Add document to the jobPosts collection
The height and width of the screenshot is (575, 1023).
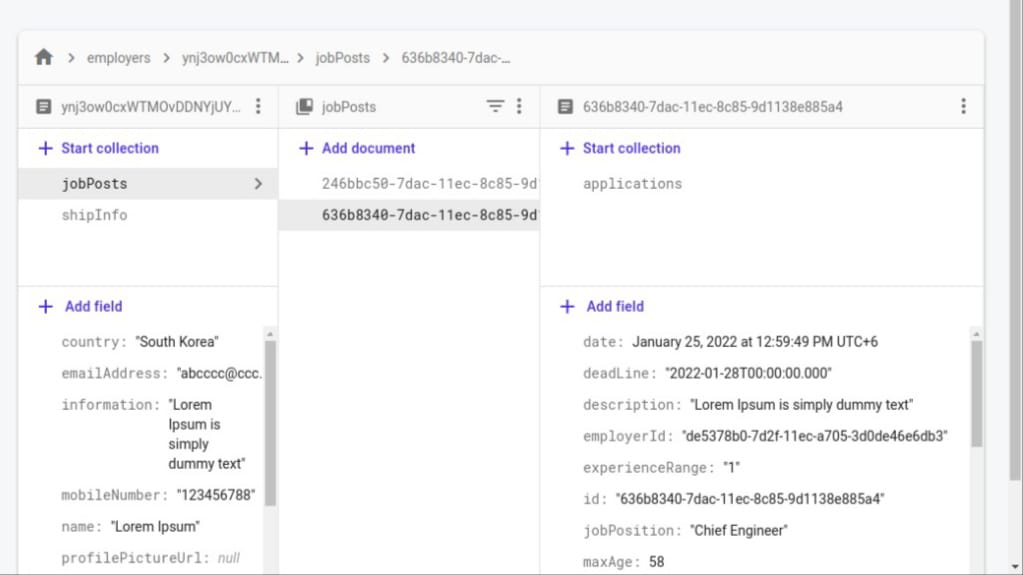pos(357,148)
